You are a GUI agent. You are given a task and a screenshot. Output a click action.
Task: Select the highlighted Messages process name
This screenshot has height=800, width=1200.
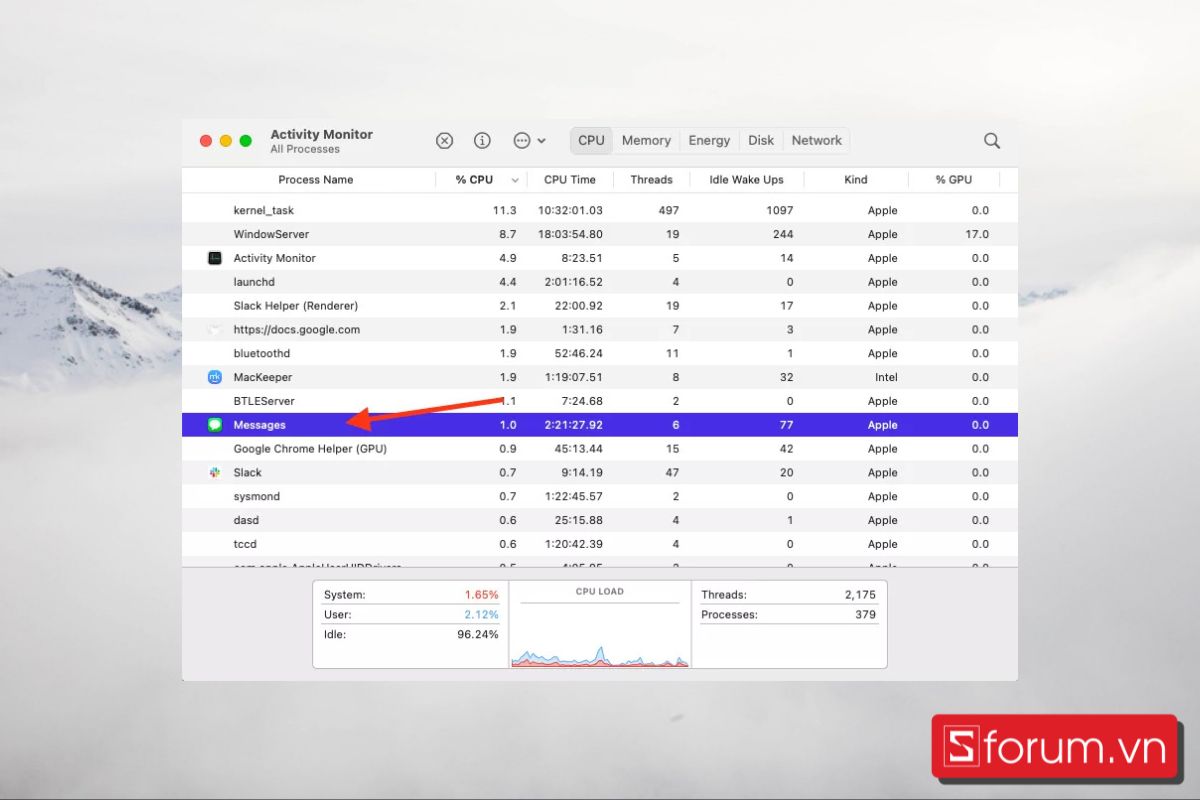(x=259, y=425)
